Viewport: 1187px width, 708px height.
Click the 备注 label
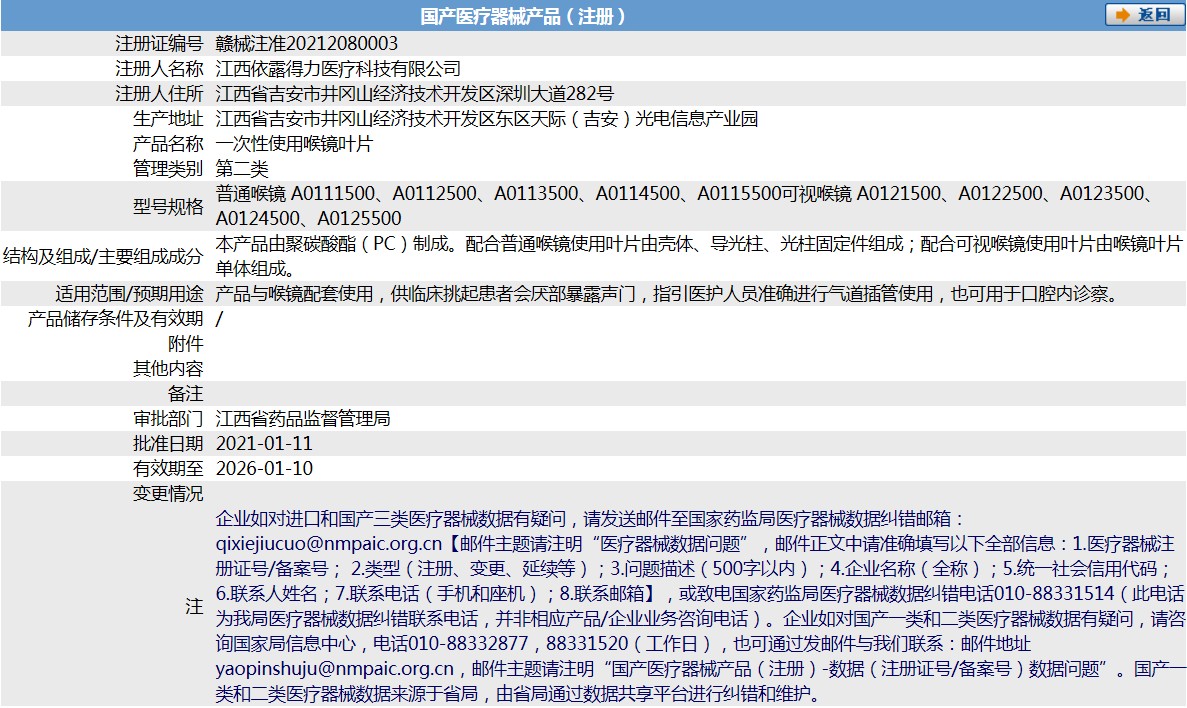[x=185, y=394]
